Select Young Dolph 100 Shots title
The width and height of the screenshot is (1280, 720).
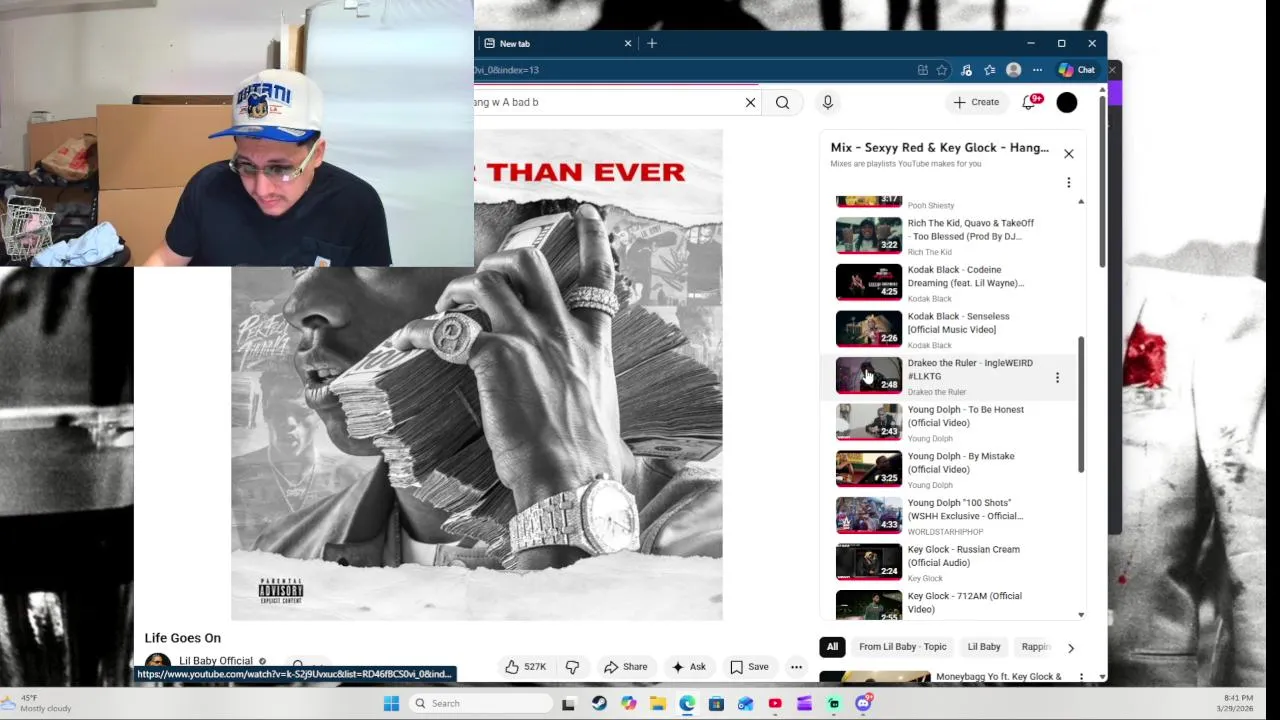pyautogui.click(x=965, y=509)
